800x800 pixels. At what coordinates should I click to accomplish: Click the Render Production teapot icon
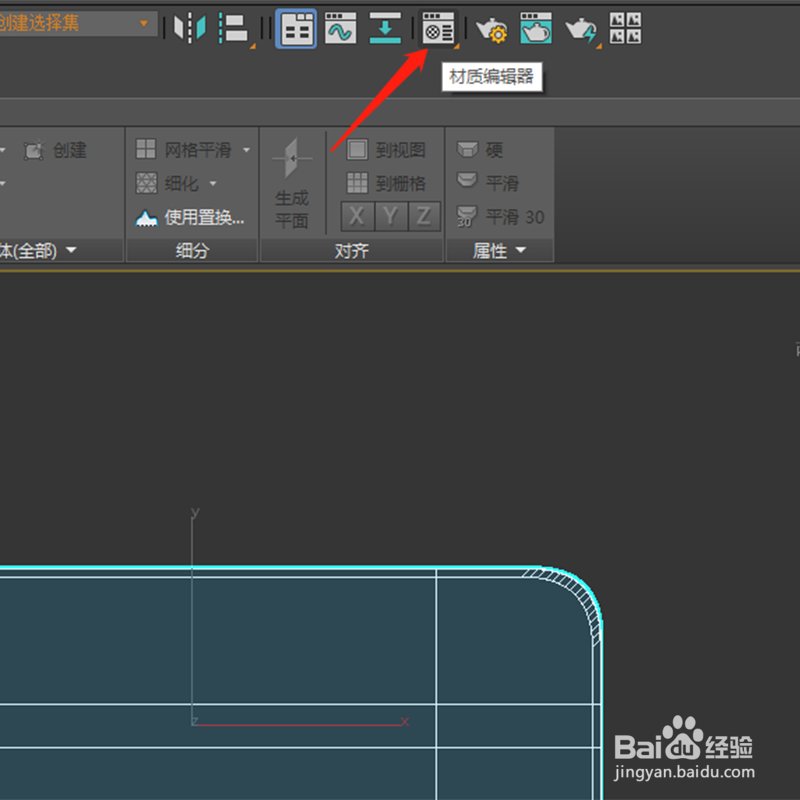pyautogui.click(x=581, y=30)
